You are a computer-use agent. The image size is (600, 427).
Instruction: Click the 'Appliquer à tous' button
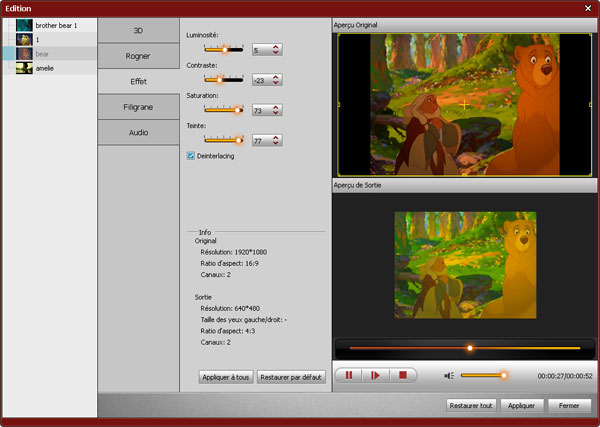tap(225, 377)
